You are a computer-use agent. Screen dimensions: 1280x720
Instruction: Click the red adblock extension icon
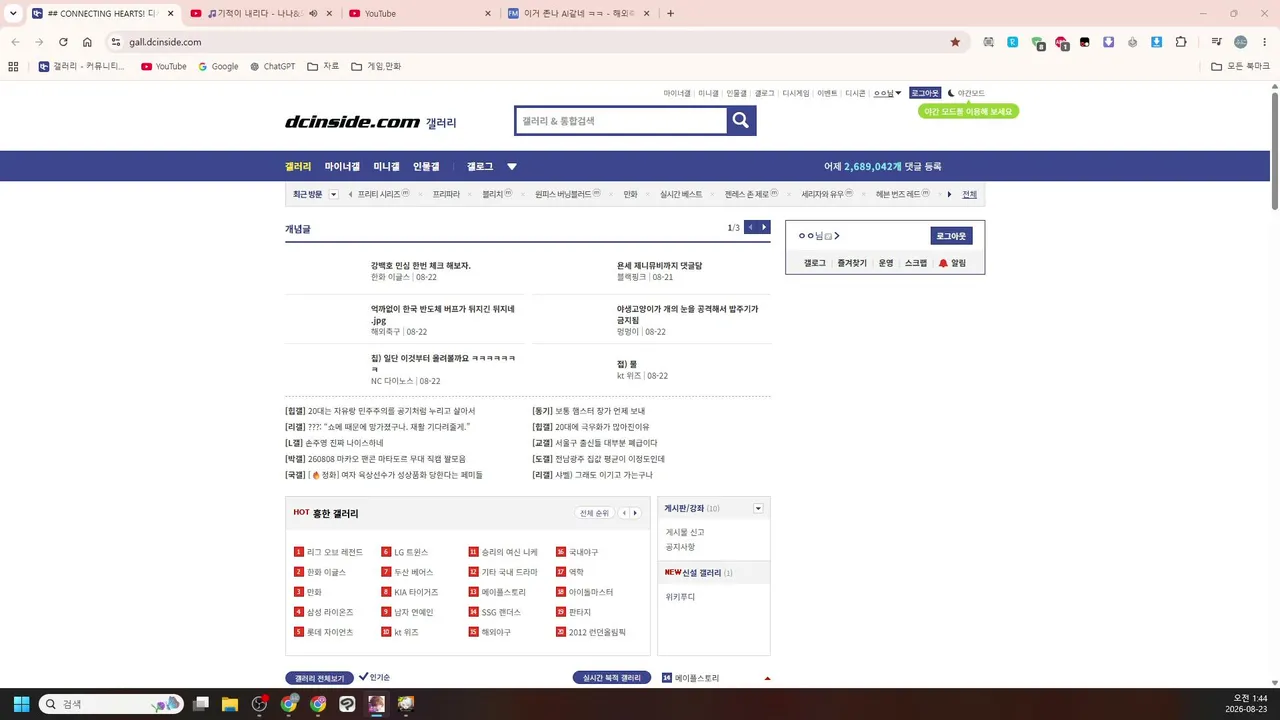click(1062, 43)
